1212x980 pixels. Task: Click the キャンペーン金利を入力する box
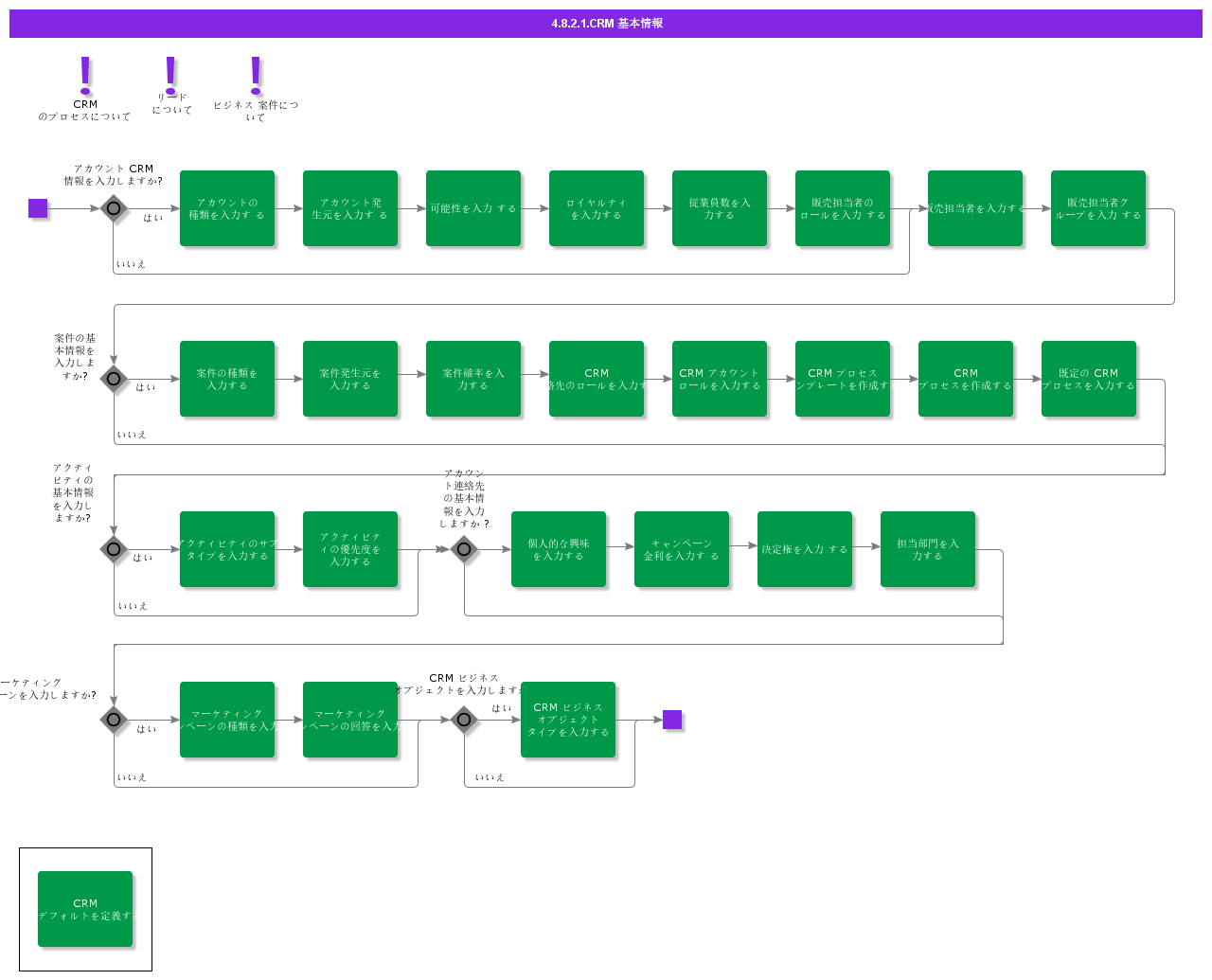(682, 549)
